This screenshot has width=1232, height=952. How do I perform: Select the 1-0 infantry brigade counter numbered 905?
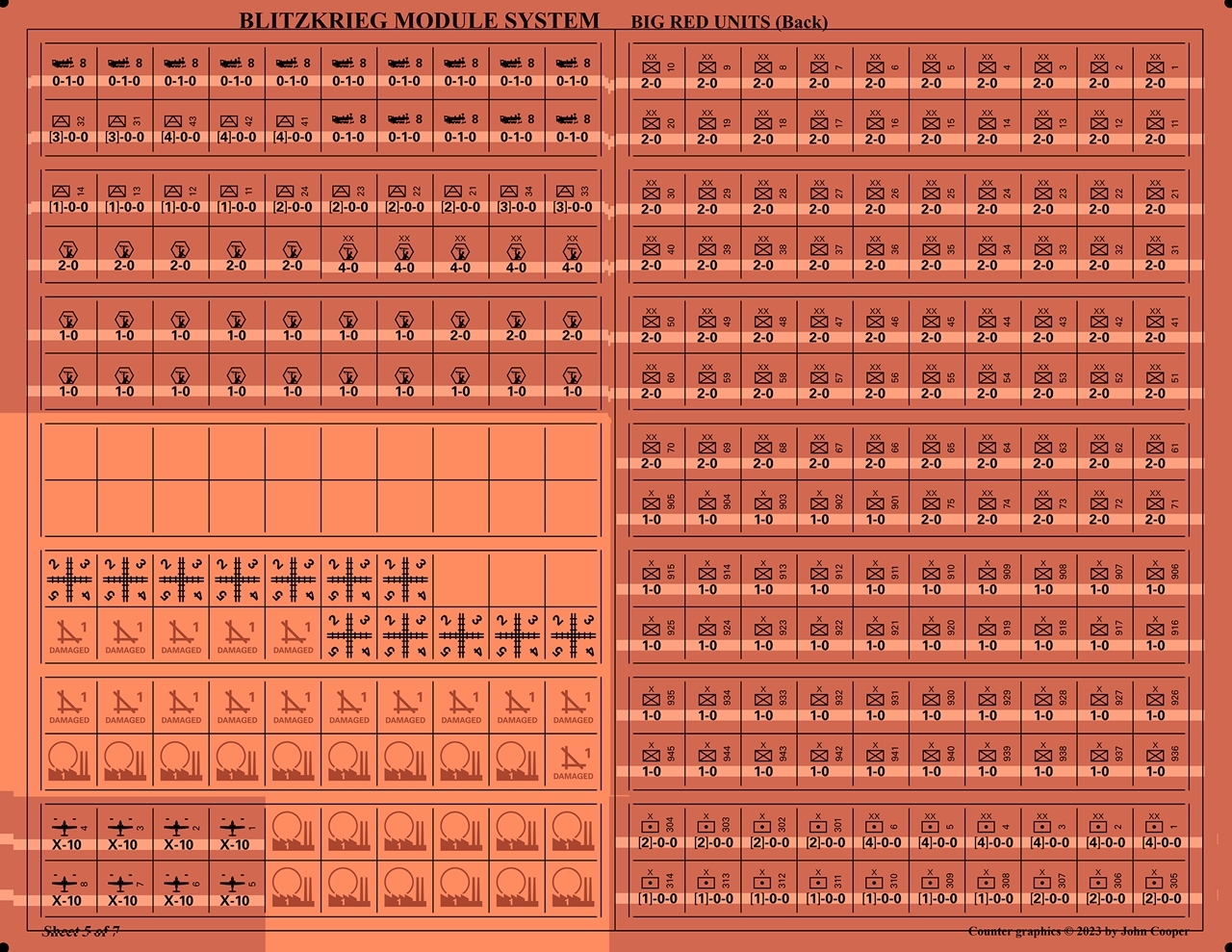tap(658, 508)
